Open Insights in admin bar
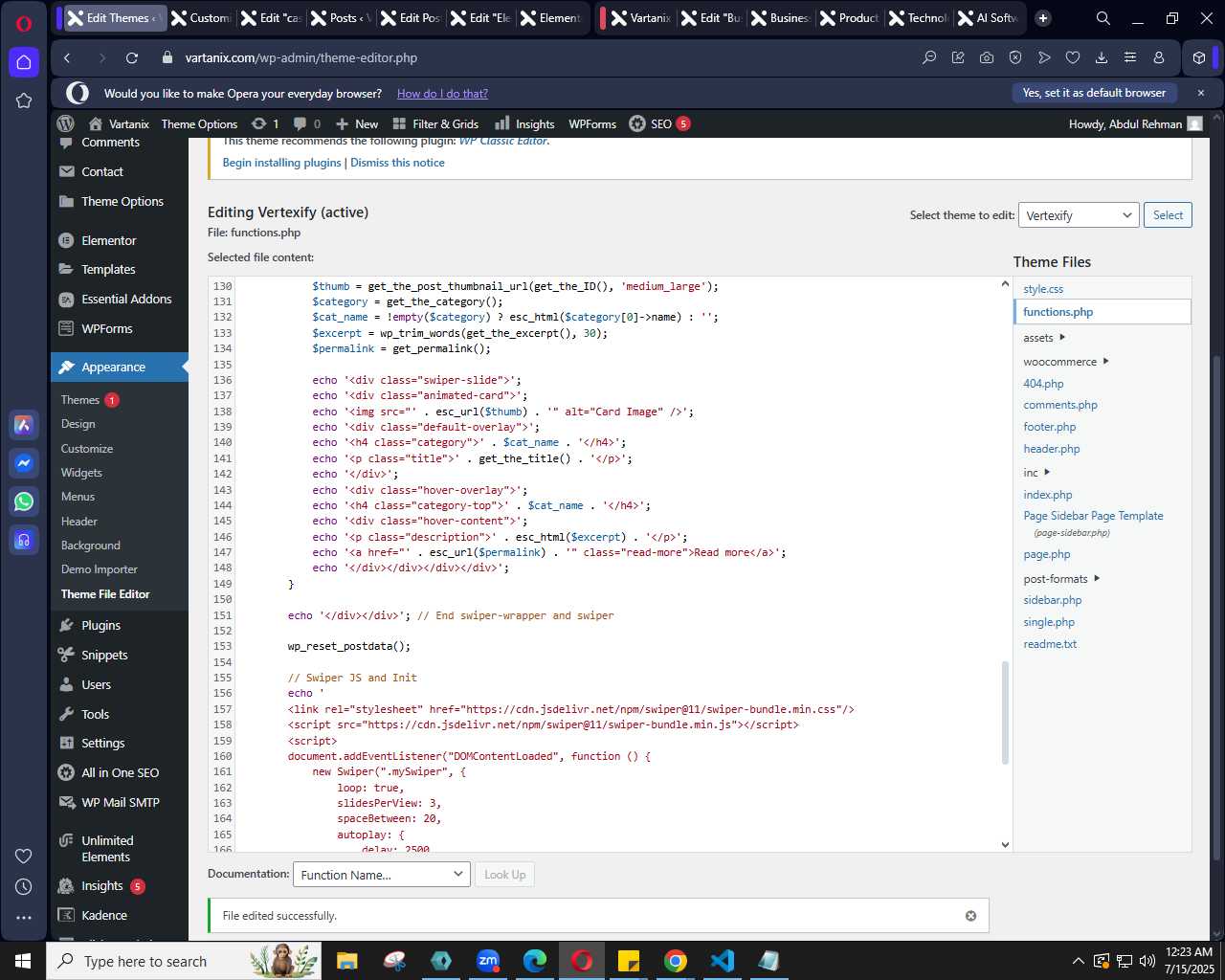The width and height of the screenshot is (1225, 980). pyautogui.click(x=524, y=123)
